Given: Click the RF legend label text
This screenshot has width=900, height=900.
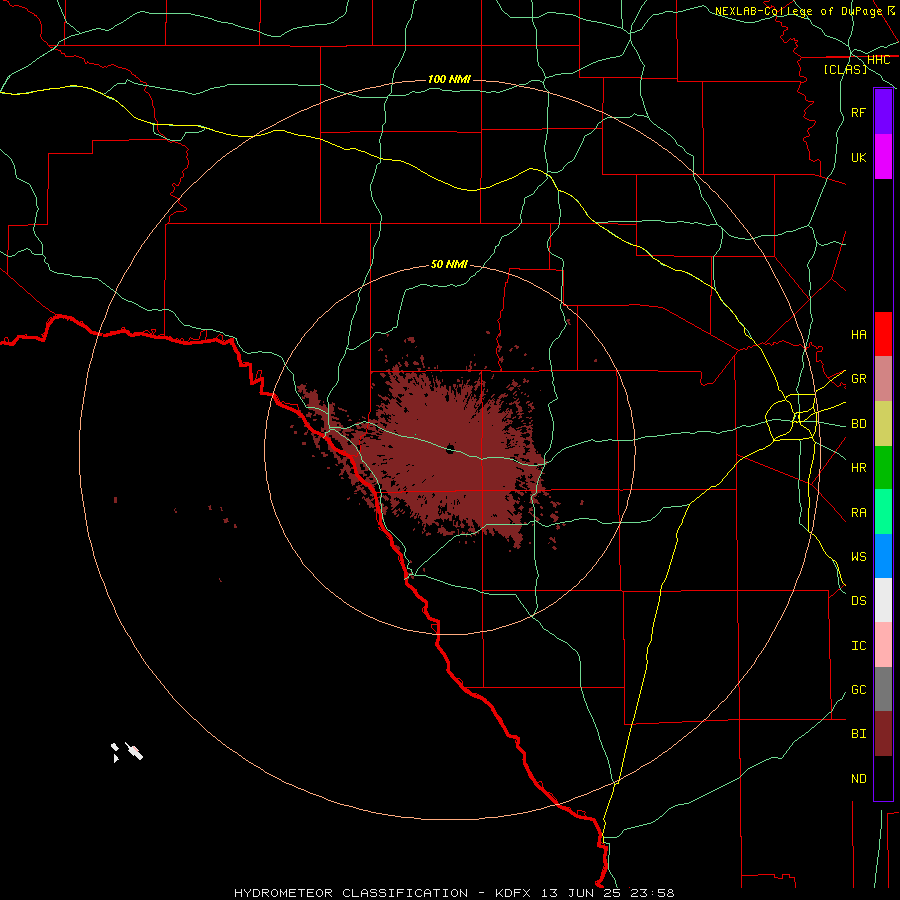Looking at the screenshot, I should click(859, 112).
